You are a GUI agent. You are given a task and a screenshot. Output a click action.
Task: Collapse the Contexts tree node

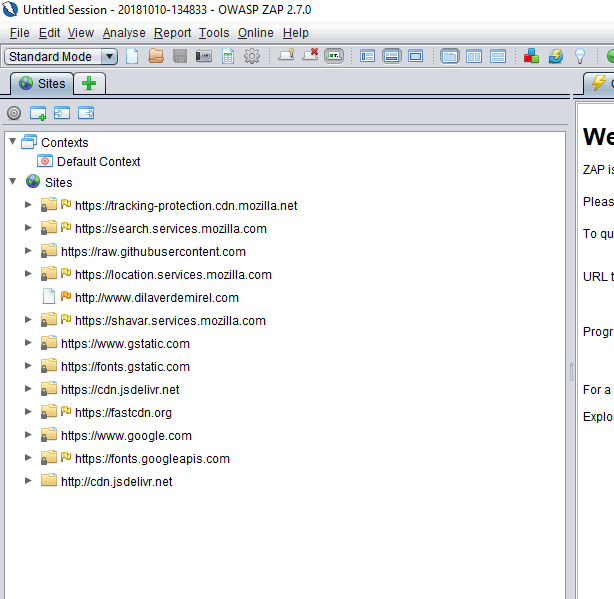click(13, 141)
